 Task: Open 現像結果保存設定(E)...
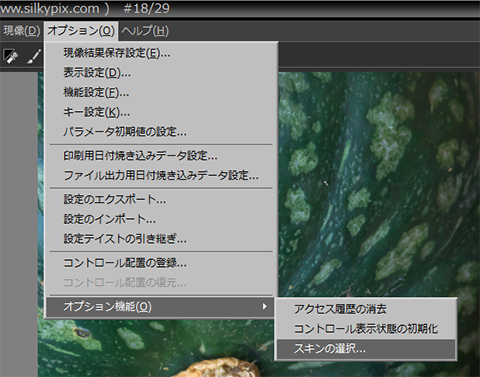click(x=161, y=53)
